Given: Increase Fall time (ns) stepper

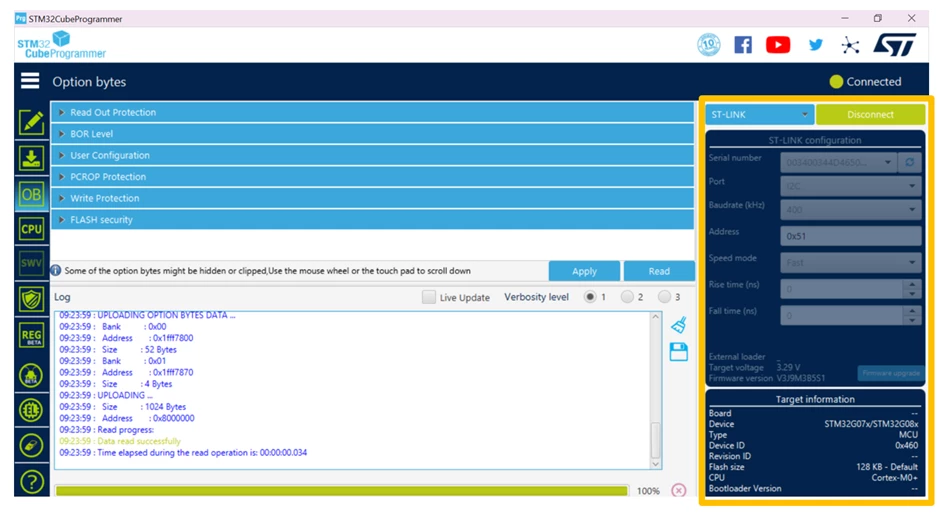Looking at the screenshot, I should (x=912, y=310).
